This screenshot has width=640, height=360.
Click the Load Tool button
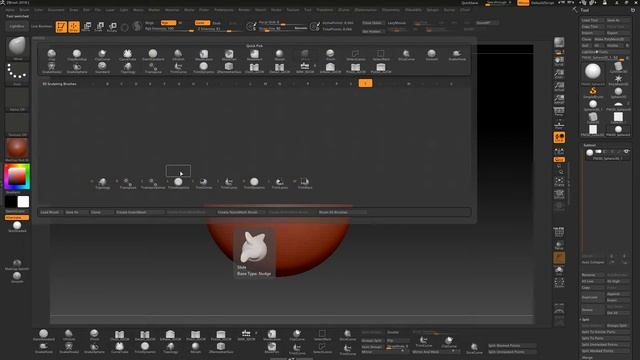[x=592, y=20]
